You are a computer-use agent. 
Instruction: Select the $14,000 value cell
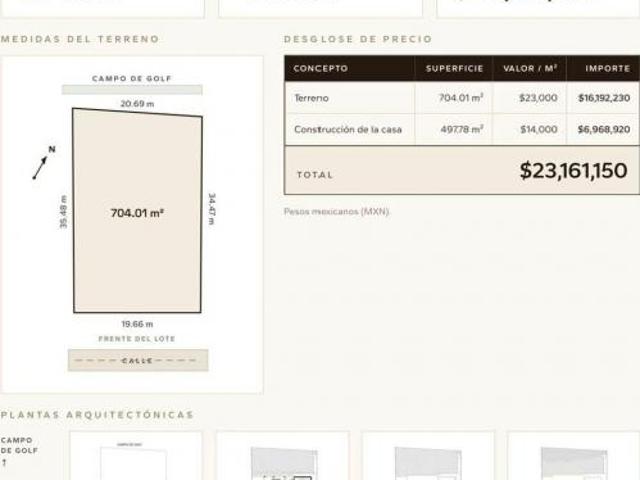pos(539,129)
